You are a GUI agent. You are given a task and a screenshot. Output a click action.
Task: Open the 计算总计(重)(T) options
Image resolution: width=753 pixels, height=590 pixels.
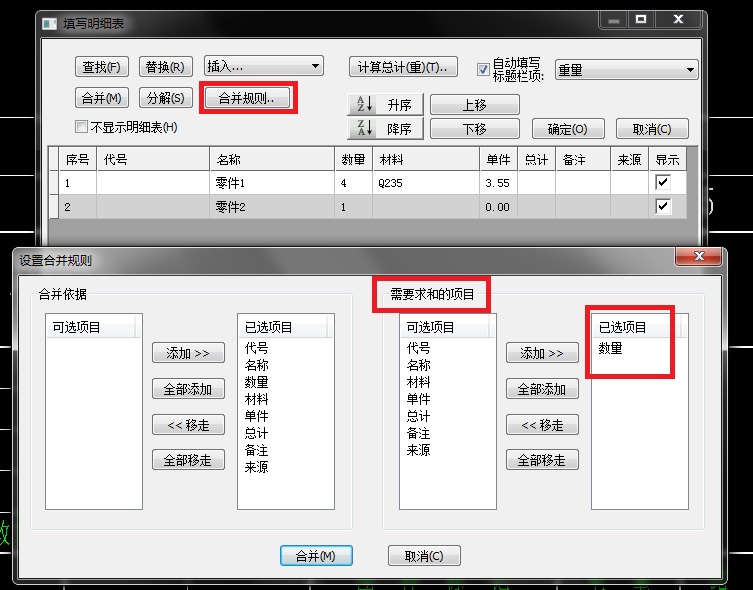tap(403, 67)
